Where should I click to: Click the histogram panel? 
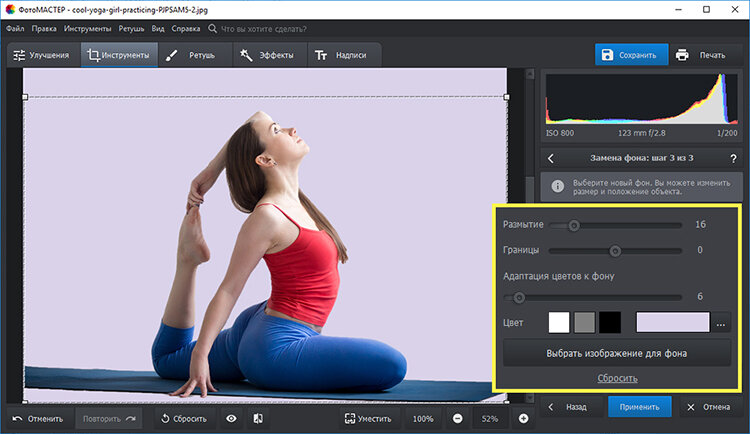pyautogui.click(x=641, y=99)
